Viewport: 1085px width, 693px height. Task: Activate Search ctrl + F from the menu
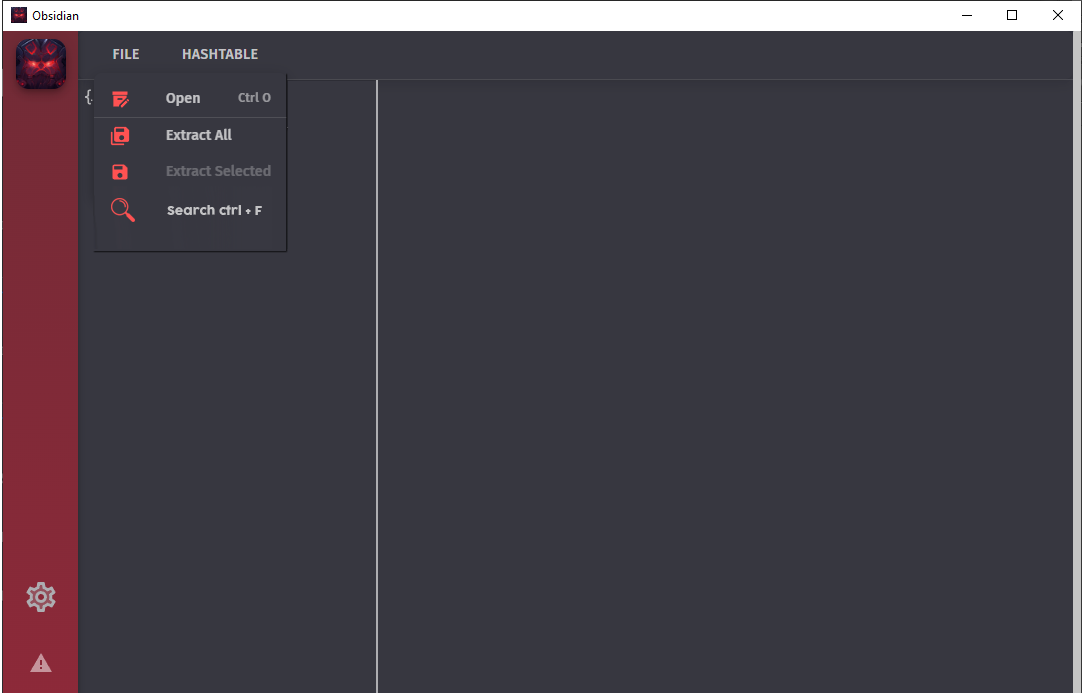214,210
